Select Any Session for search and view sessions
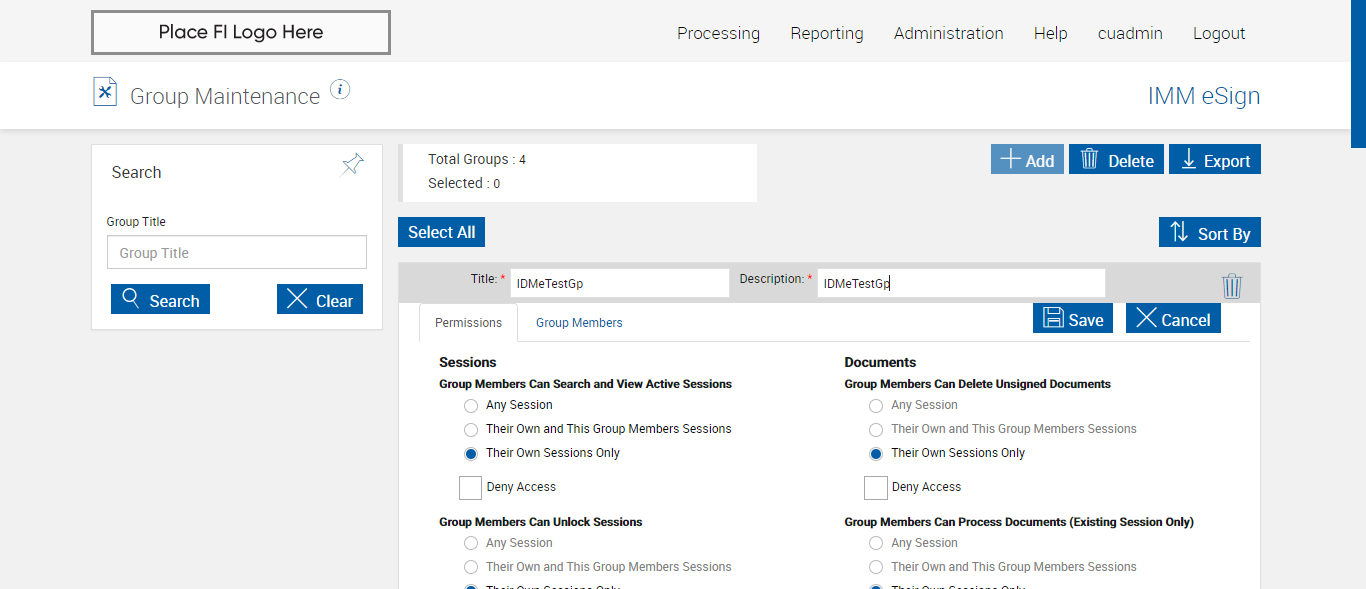Screen dimensions: 1366x589 (x=471, y=406)
